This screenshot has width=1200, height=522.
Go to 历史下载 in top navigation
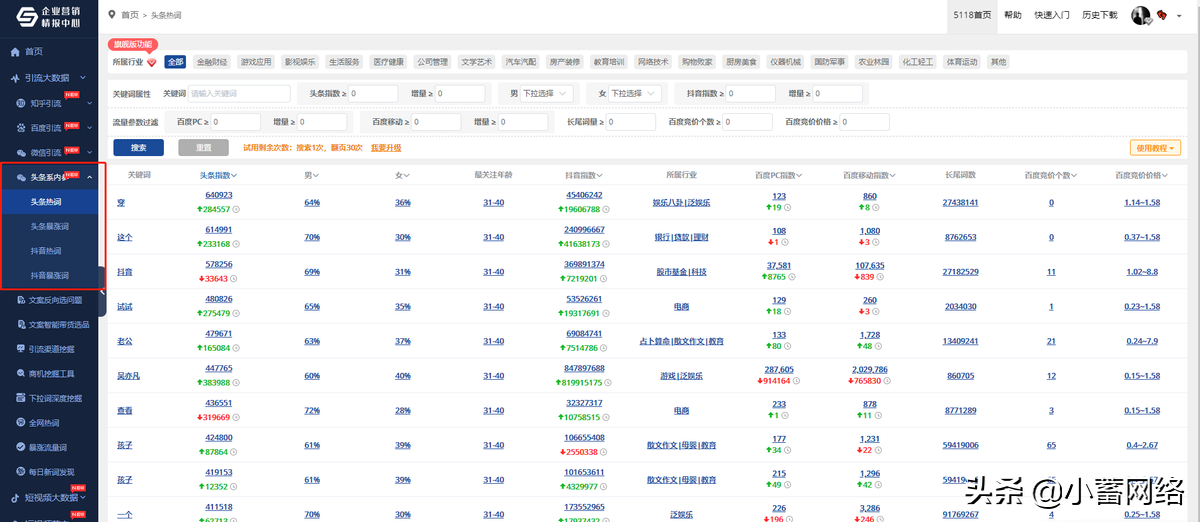pos(1099,15)
